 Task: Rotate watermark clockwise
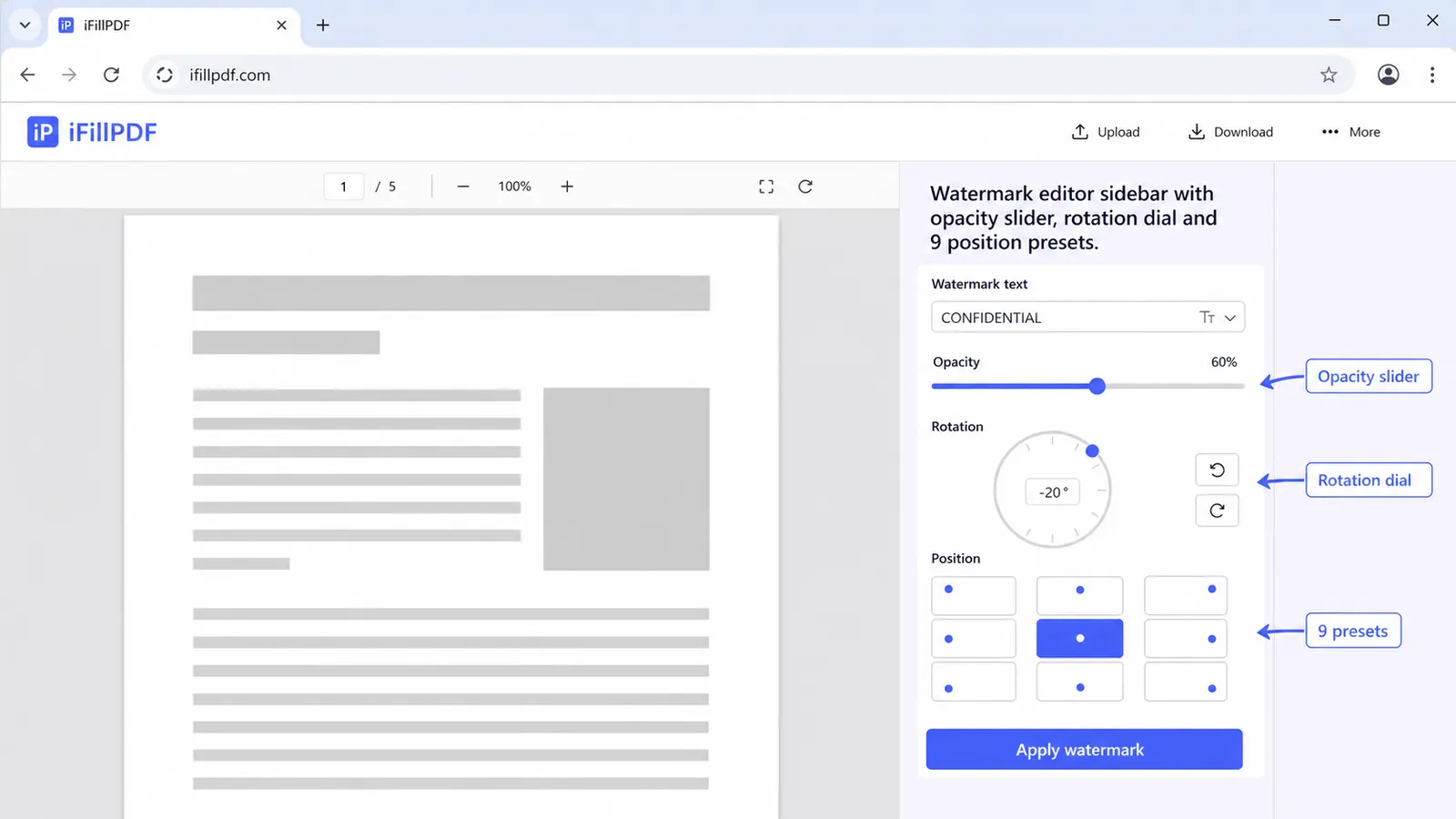(x=1217, y=511)
